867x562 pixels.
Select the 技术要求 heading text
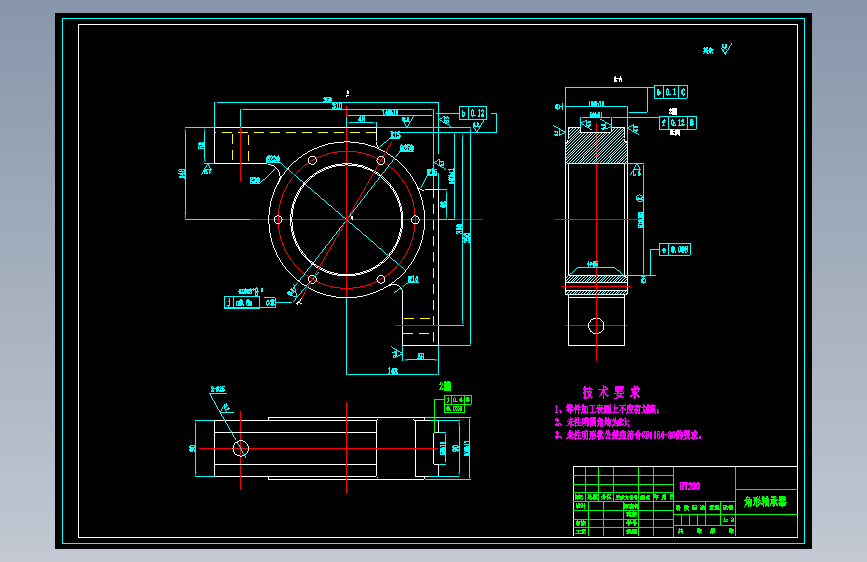611,393
